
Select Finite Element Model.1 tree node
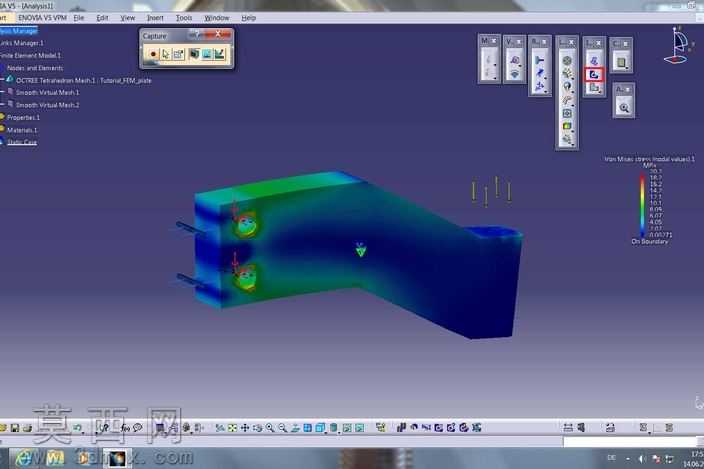click(30, 56)
